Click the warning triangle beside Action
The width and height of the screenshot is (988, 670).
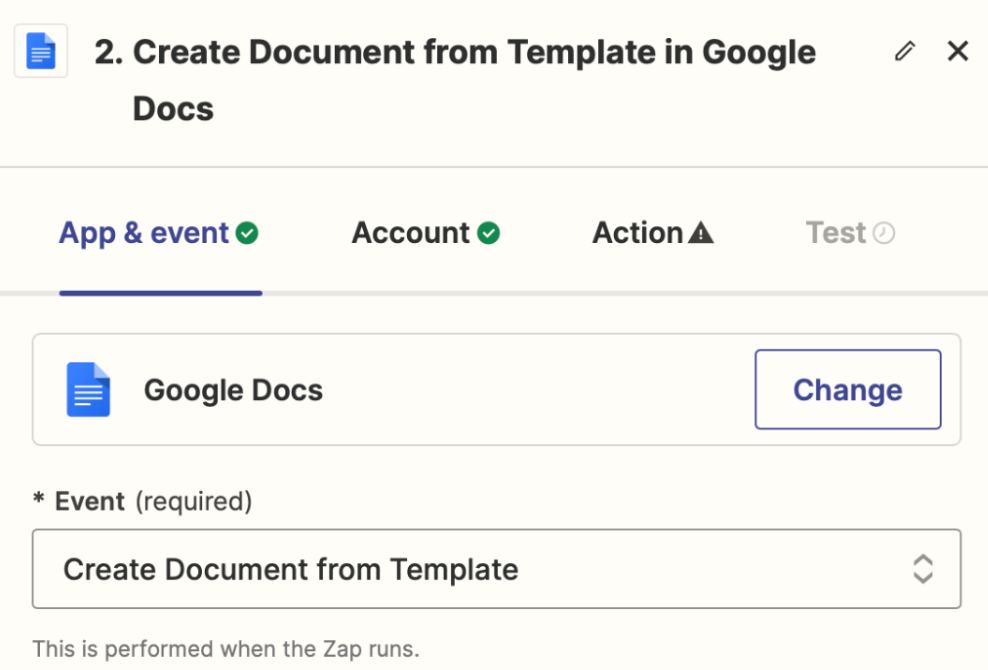[701, 233]
